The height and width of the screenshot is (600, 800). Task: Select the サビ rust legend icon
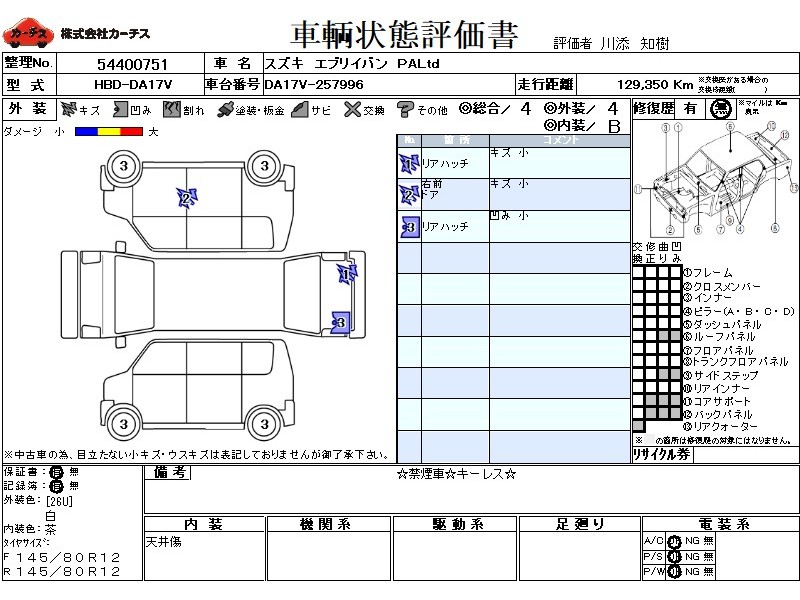[300, 109]
